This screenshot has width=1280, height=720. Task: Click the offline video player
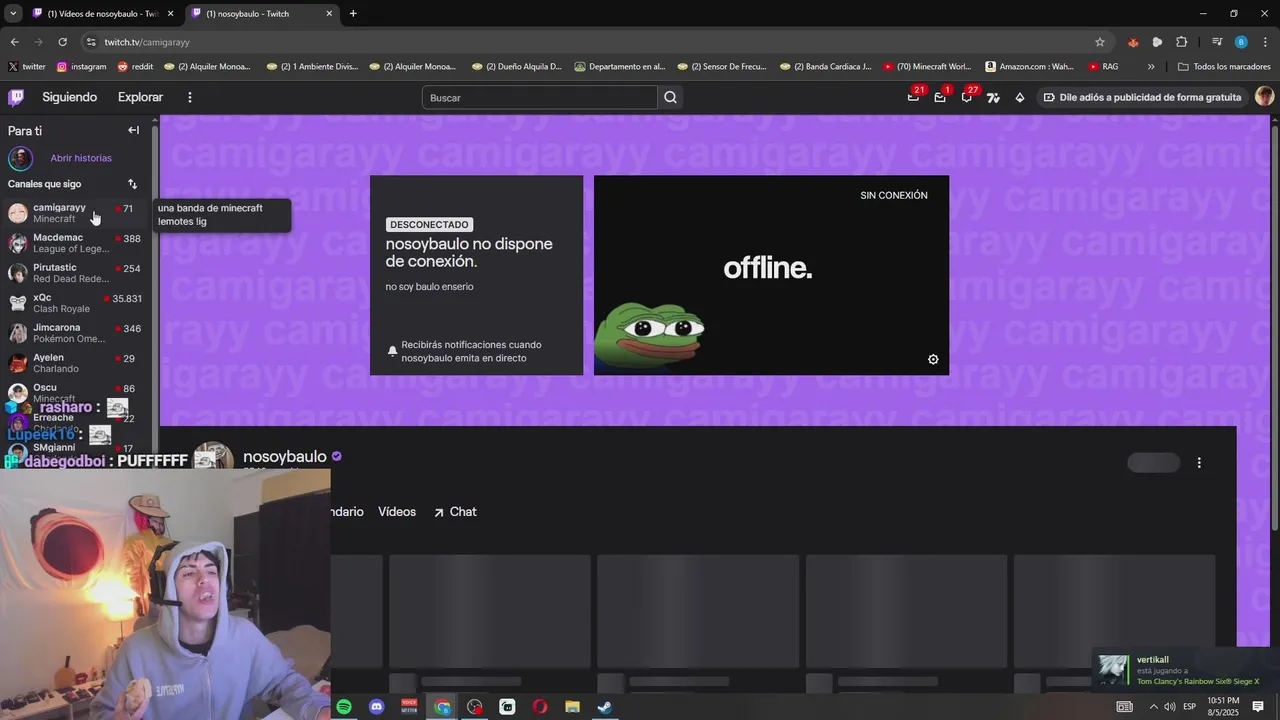pyautogui.click(x=771, y=275)
